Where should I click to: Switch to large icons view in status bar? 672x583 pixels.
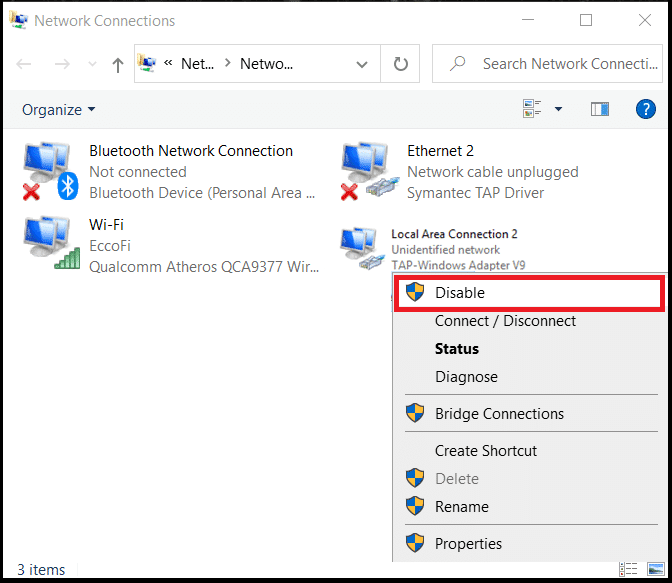[656, 569]
